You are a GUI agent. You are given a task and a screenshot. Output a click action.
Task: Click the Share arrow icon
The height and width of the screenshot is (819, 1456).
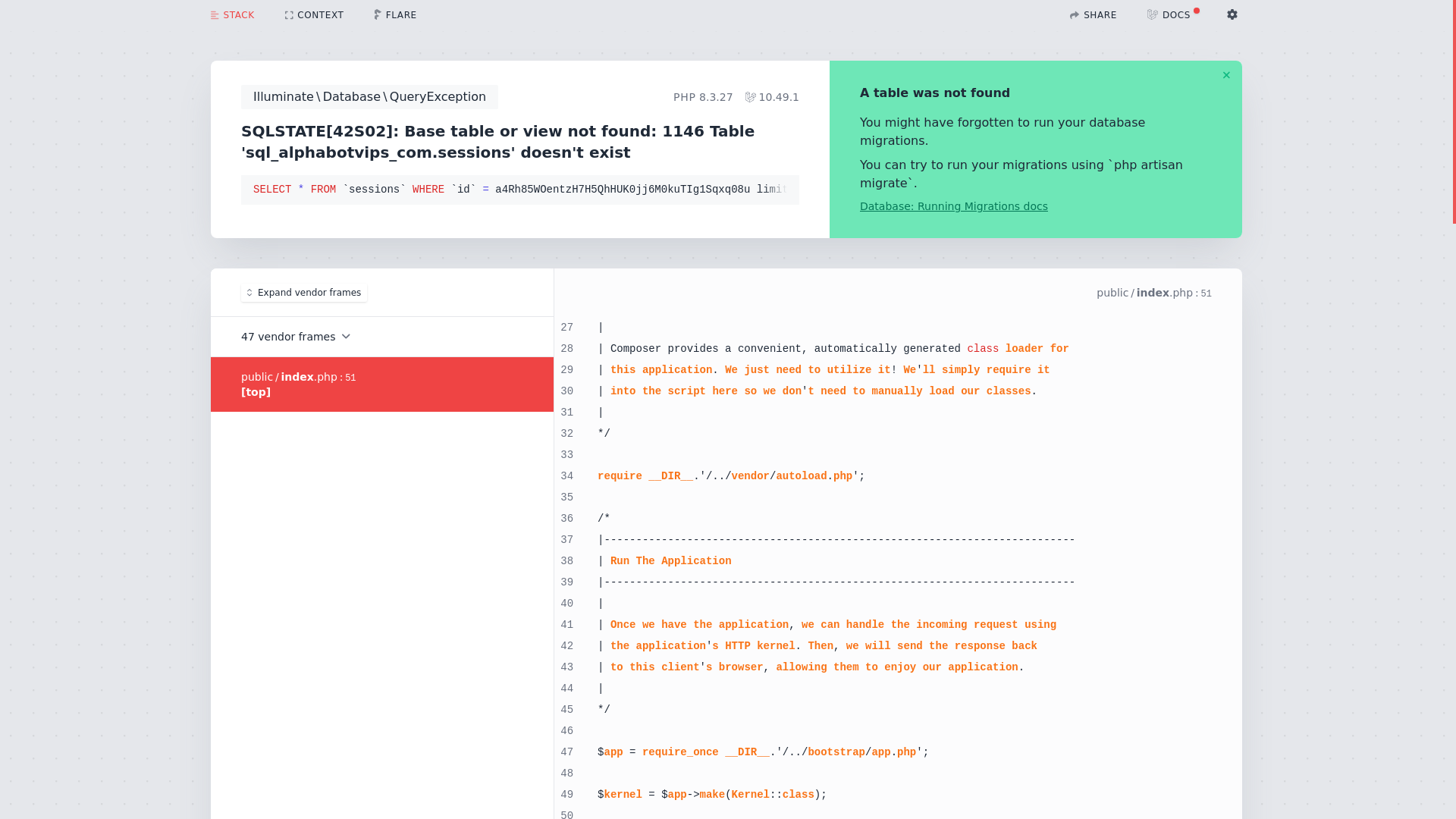click(x=1075, y=15)
